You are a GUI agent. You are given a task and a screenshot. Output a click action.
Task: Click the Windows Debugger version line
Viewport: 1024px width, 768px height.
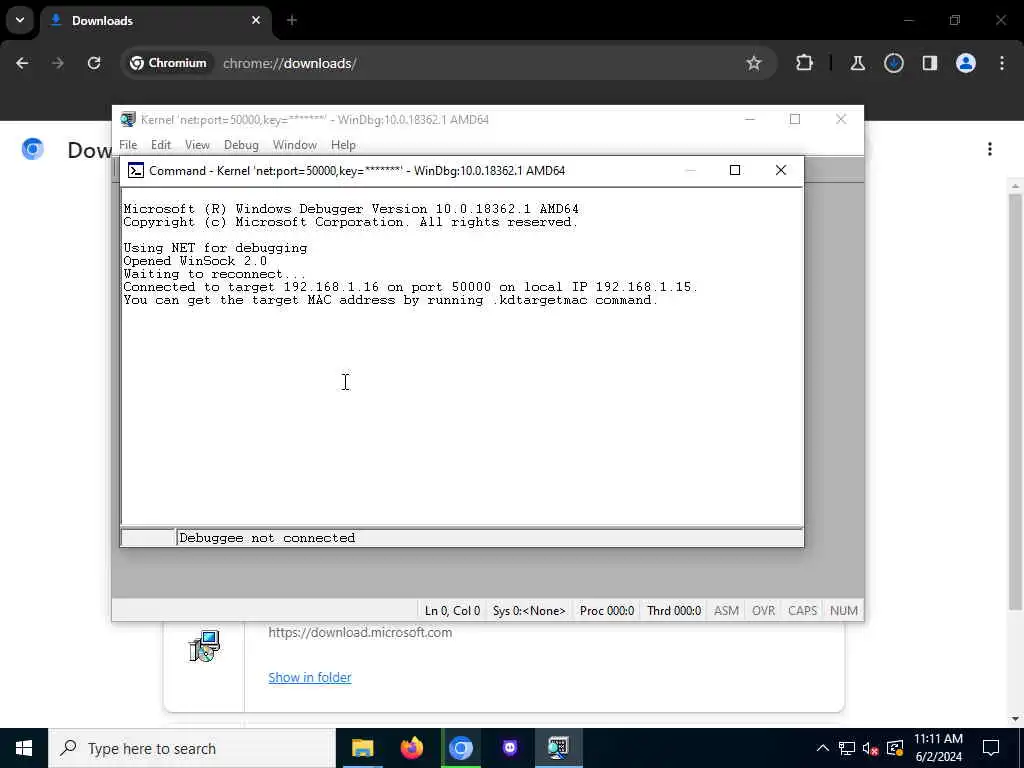tap(351, 209)
